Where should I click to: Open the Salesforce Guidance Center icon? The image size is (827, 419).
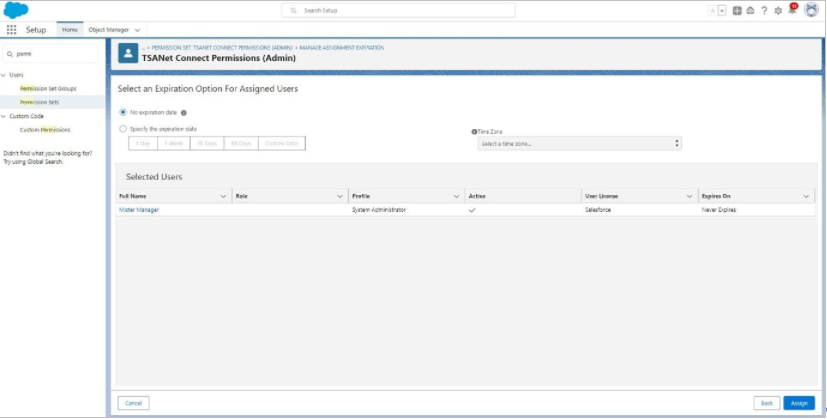[750, 10]
